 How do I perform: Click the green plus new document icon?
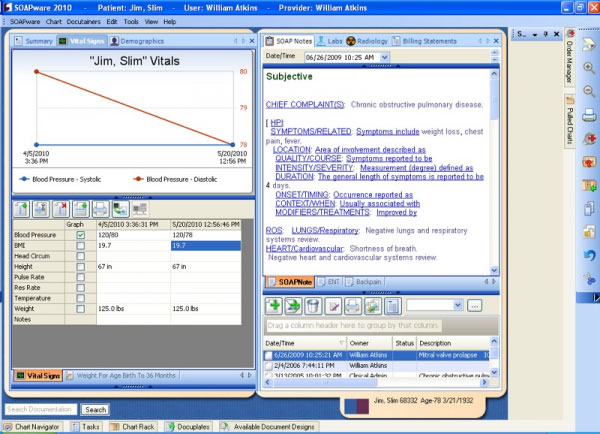pos(275,304)
